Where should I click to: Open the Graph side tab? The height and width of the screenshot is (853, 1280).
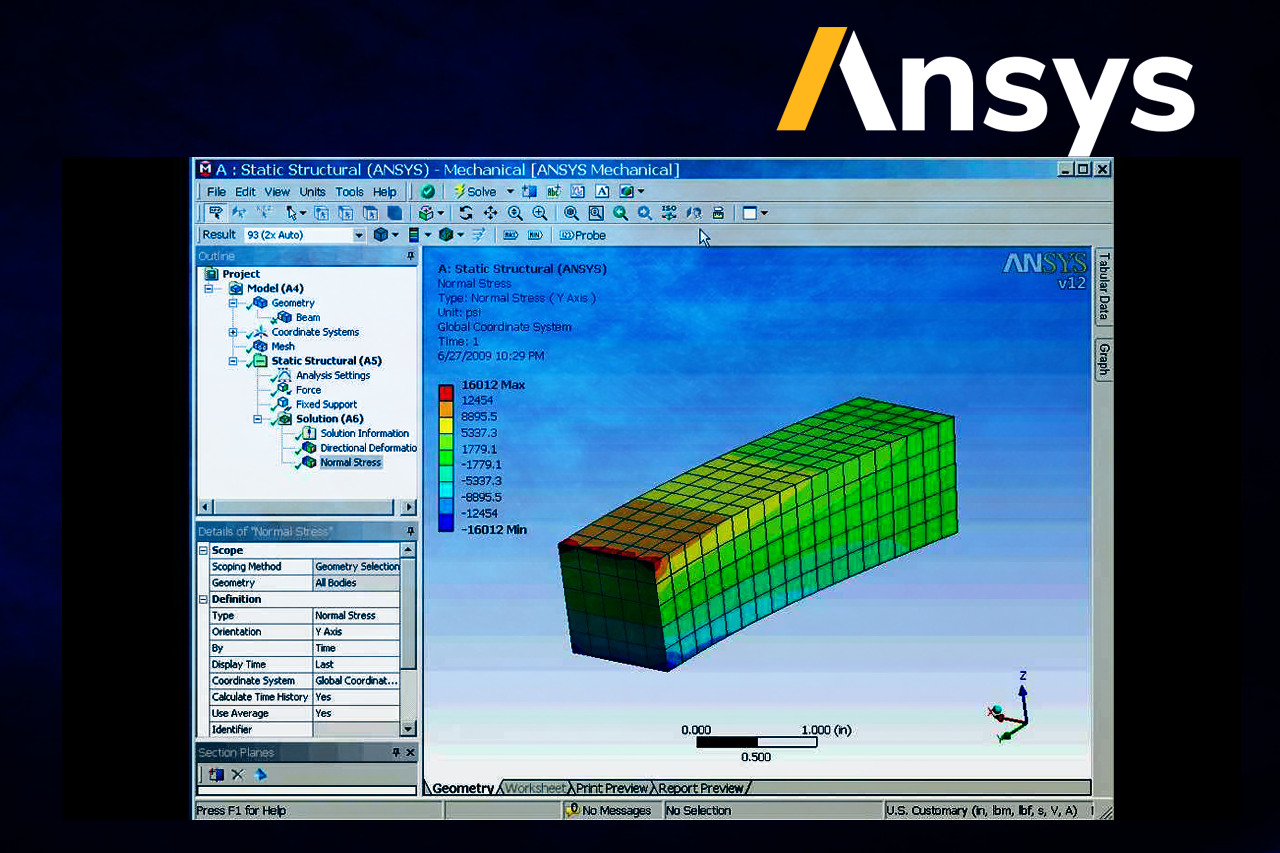1104,360
